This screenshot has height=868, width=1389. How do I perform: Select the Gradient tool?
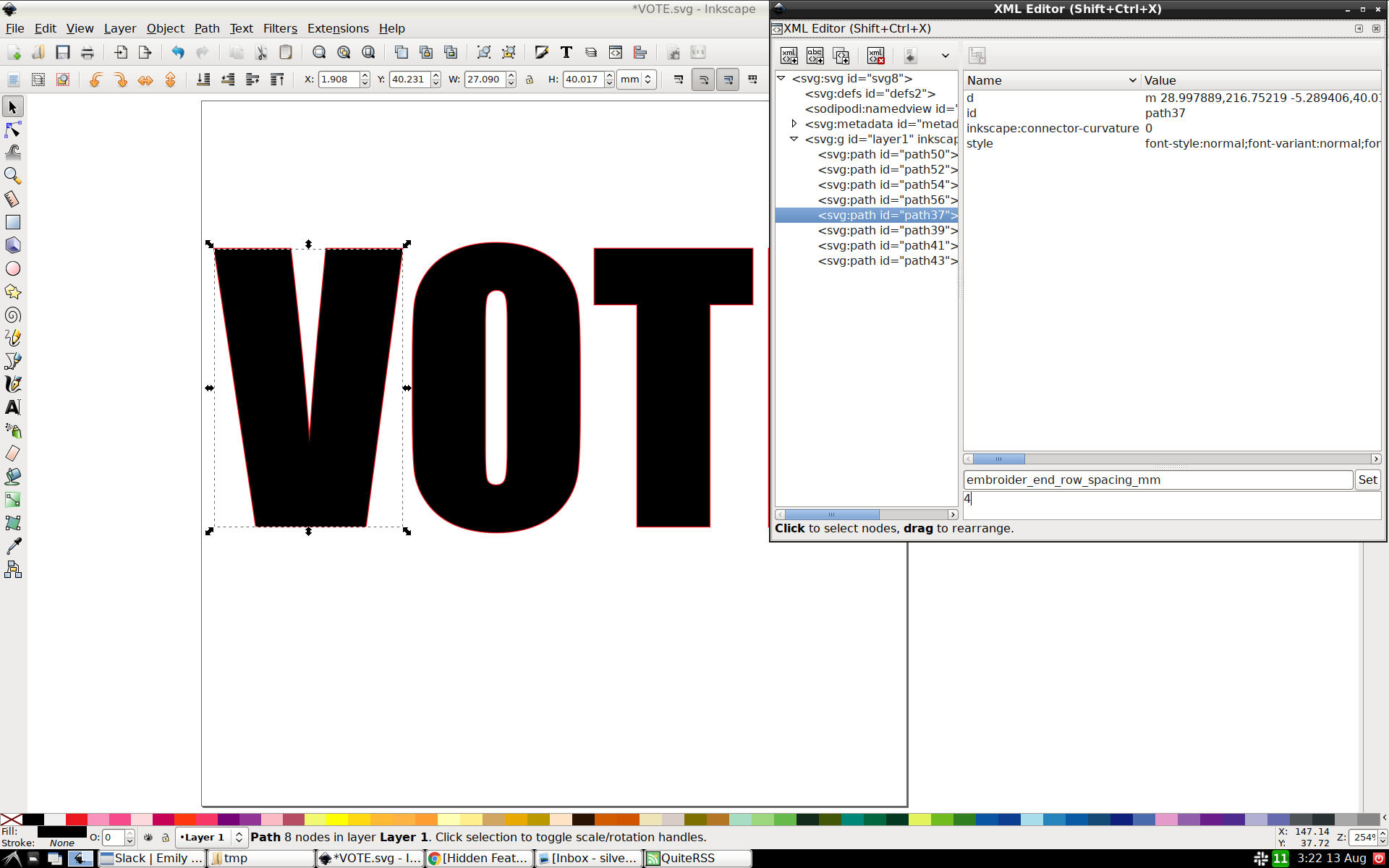(x=13, y=500)
